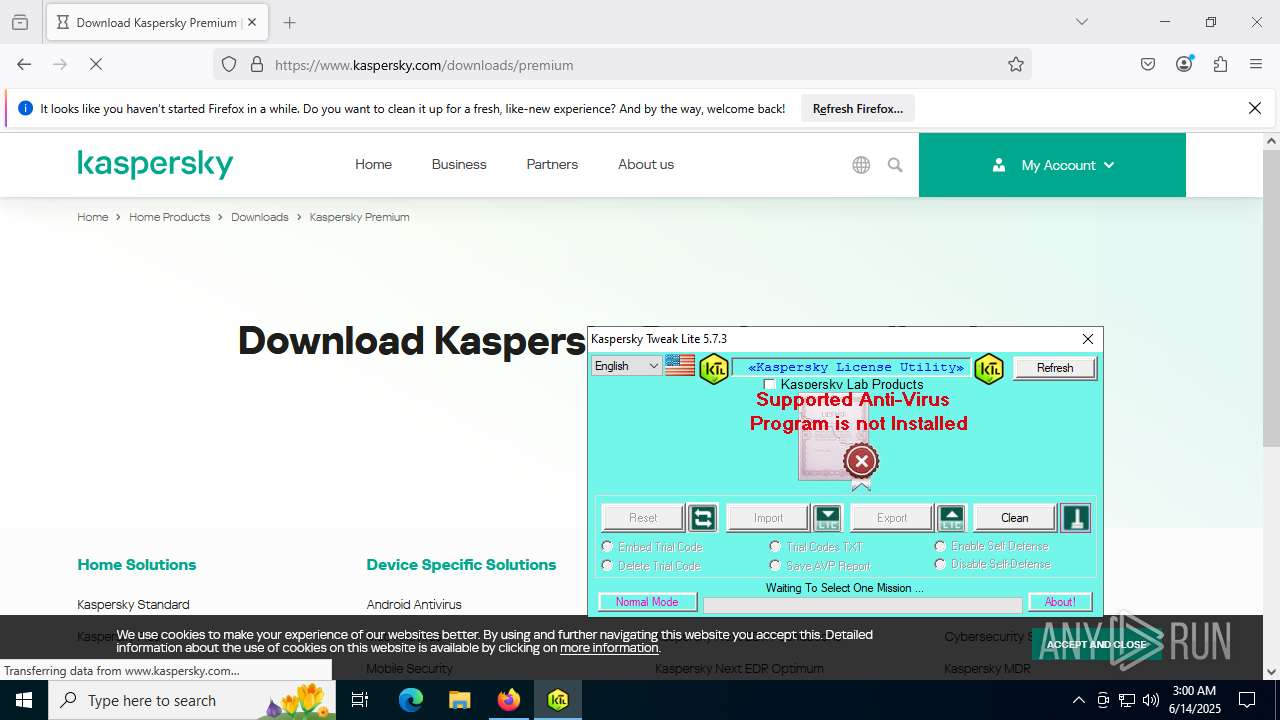Open Firefox extensions puzzle icon
The height and width of the screenshot is (720, 1280).
point(1220,64)
